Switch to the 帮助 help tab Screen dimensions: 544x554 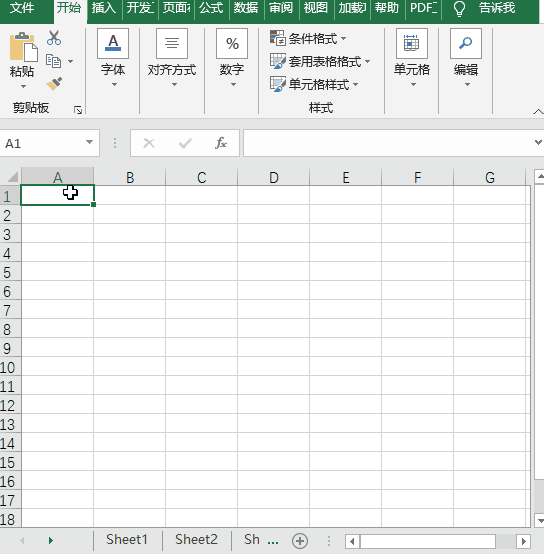coord(386,8)
